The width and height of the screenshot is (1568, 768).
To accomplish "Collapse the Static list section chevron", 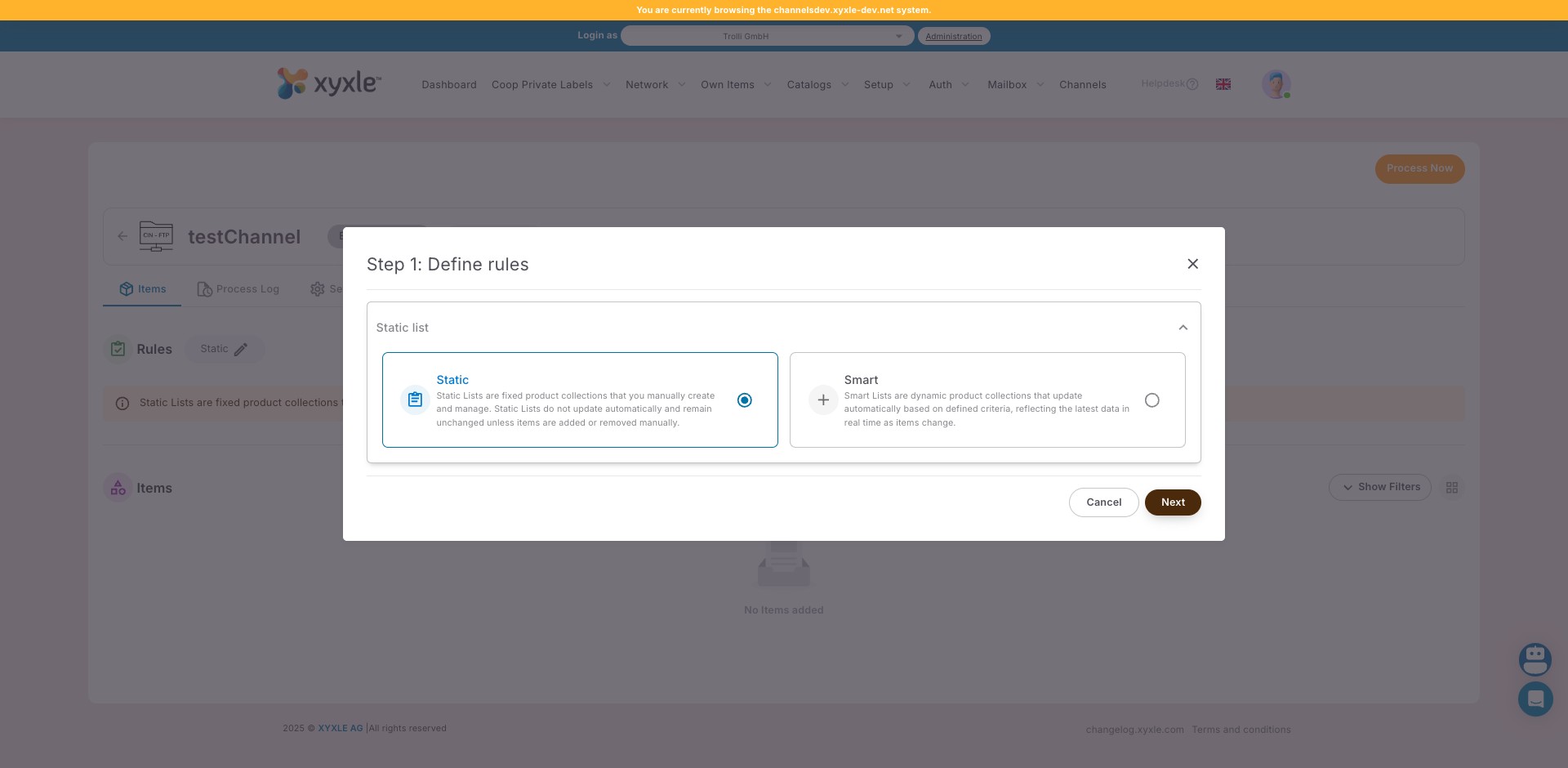I will 1183,328.
